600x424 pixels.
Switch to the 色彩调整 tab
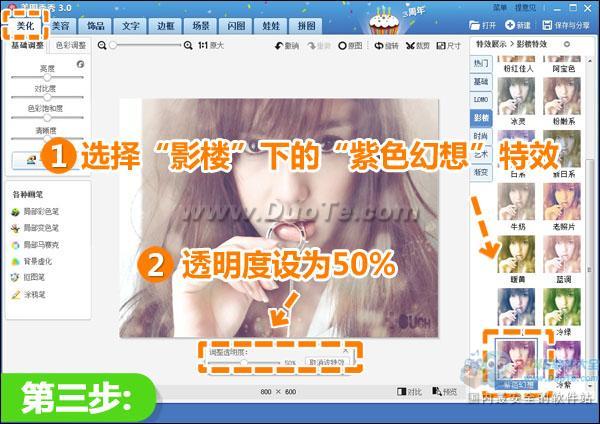click(x=71, y=45)
